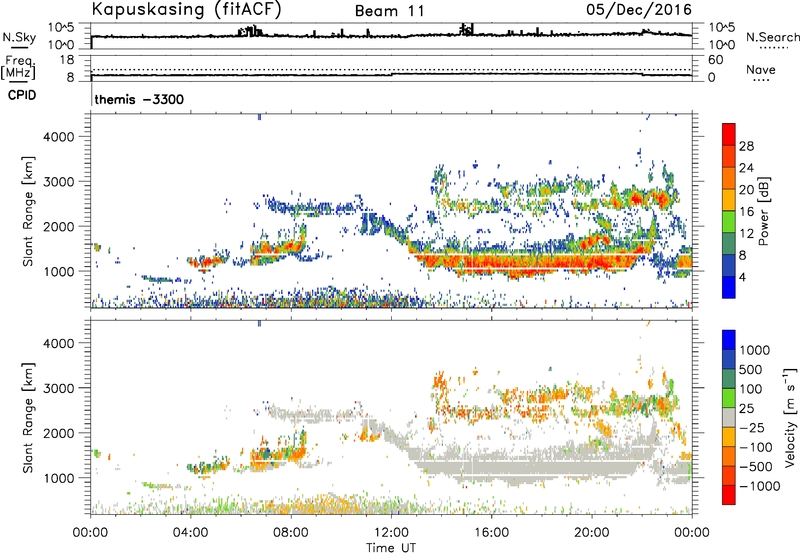
Task: Click the '20:00' time axis tick label
Action: [x=591, y=533]
